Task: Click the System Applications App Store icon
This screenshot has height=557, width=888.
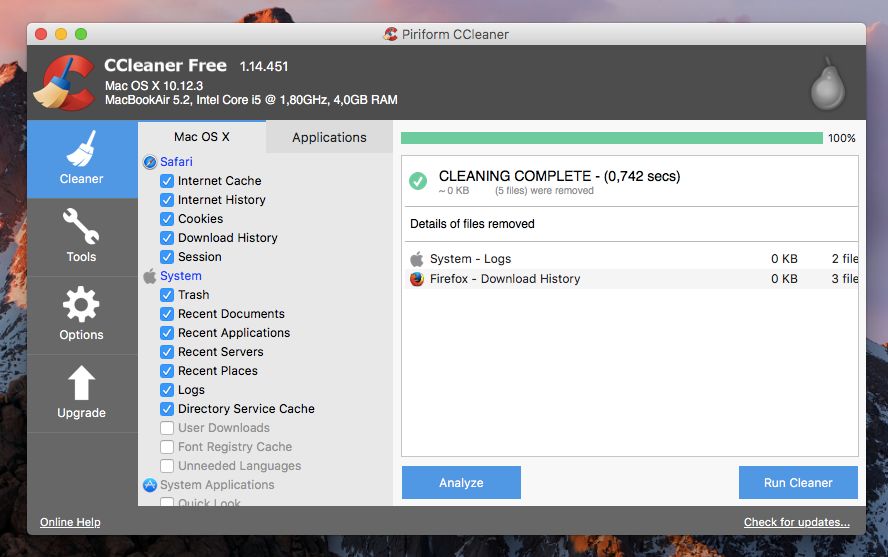Action: [x=150, y=485]
